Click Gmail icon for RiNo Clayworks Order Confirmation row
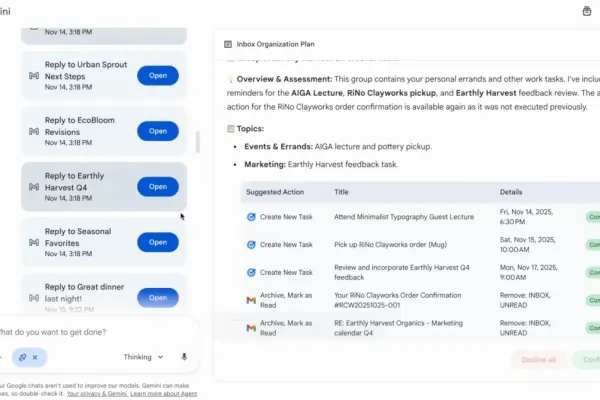The width and height of the screenshot is (600, 400). coord(251,300)
